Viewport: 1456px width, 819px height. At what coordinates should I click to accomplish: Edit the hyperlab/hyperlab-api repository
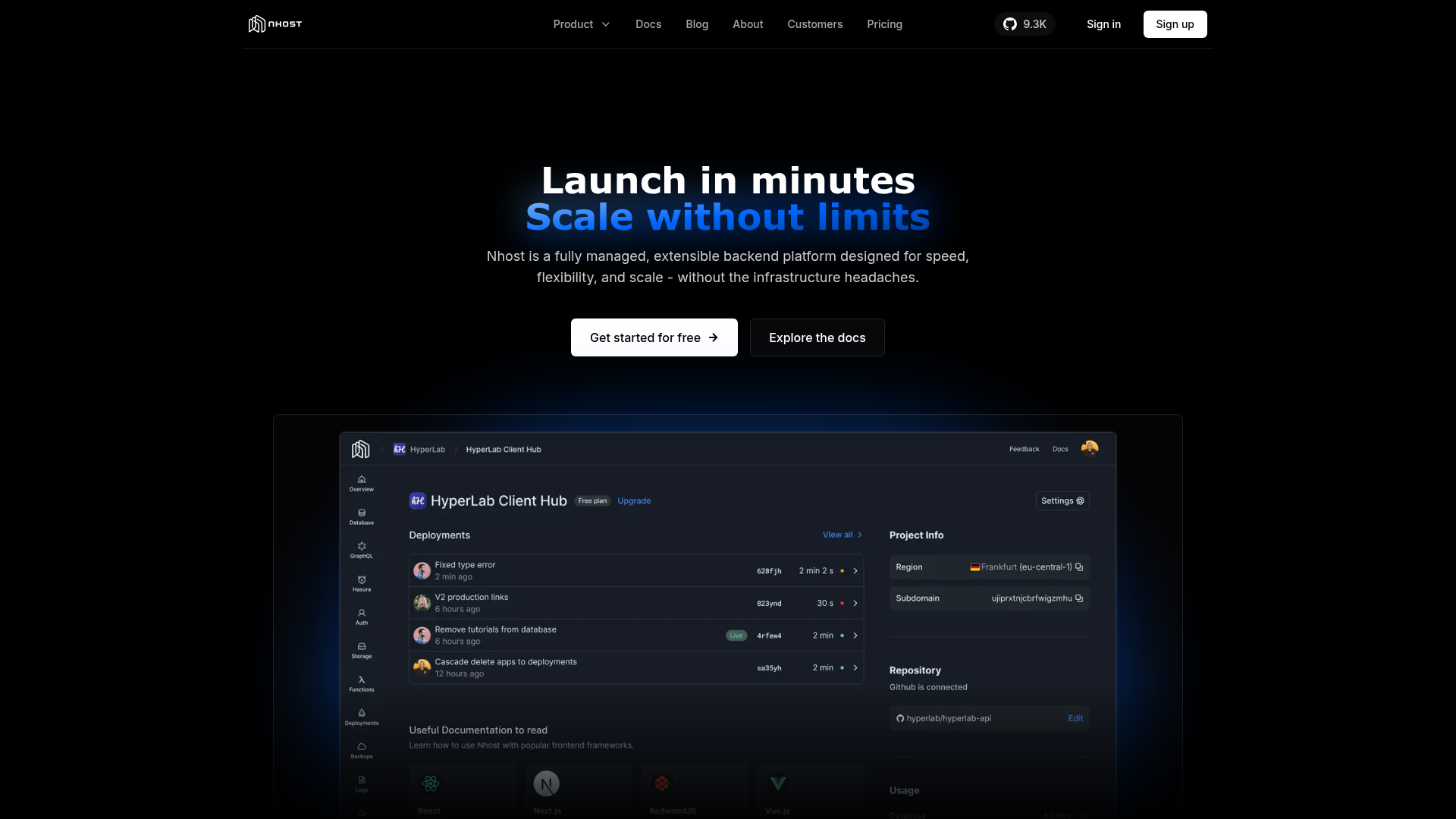click(1075, 718)
